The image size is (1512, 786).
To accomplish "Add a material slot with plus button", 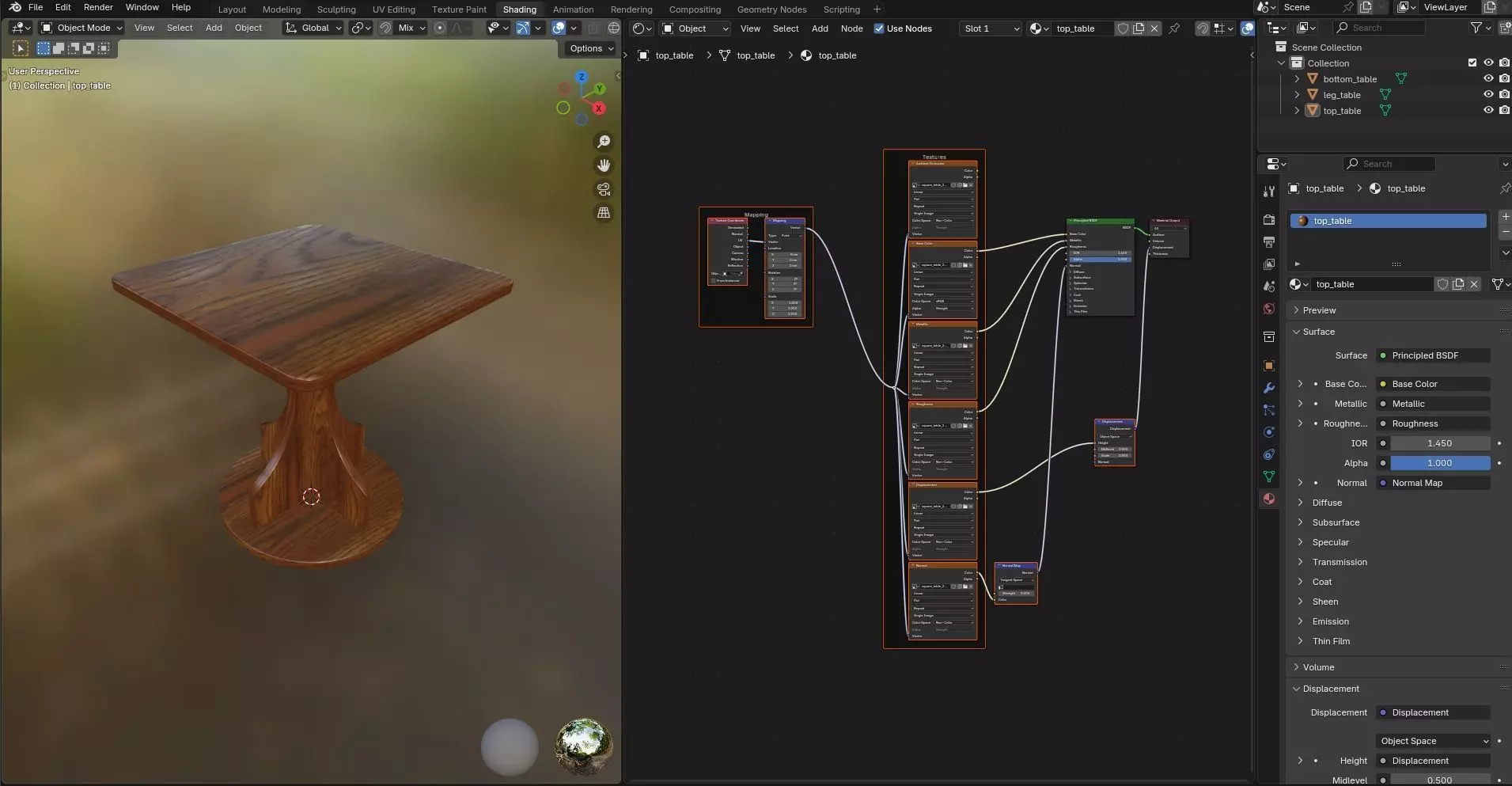I will pyautogui.click(x=1505, y=217).
